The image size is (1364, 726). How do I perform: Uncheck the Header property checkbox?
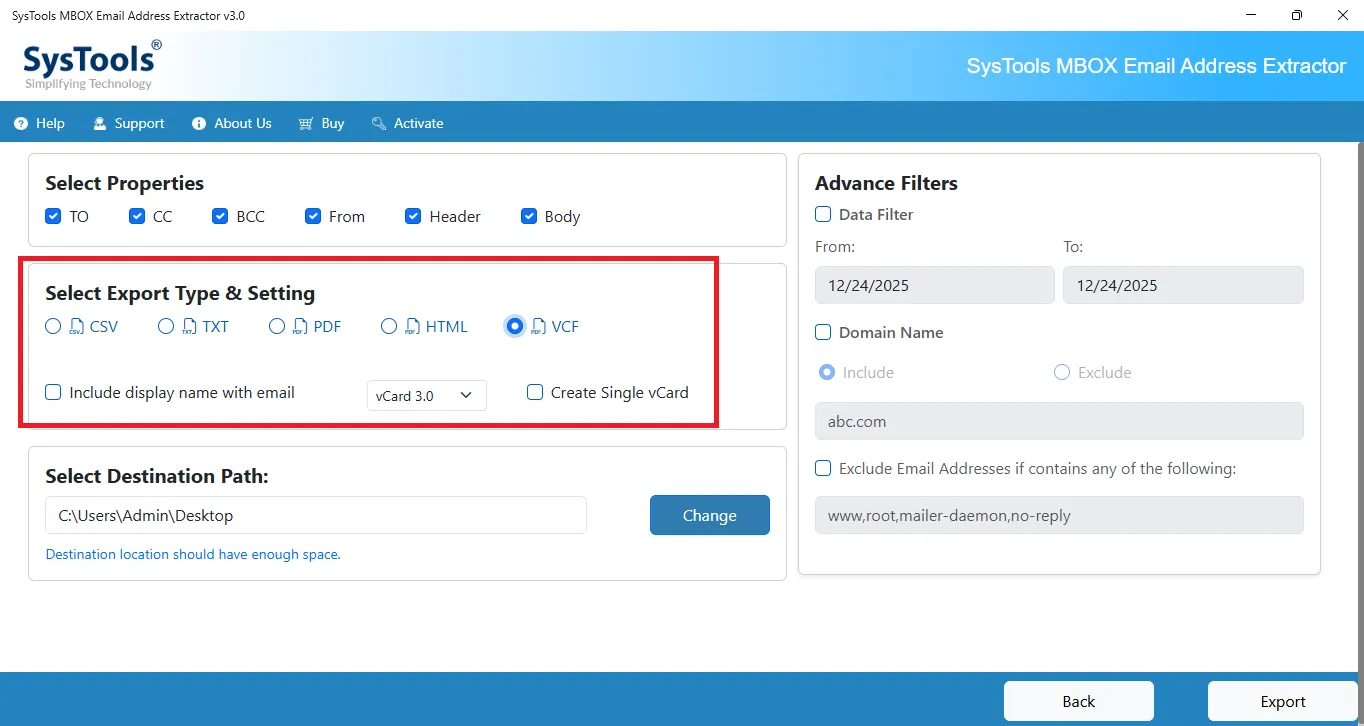(x=413, y=216)
